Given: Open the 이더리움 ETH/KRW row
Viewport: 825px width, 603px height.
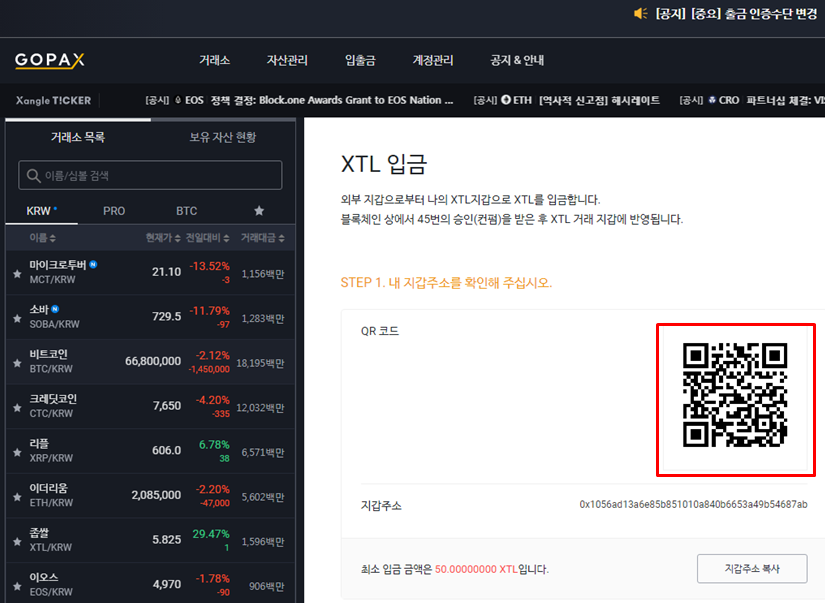Looking at the screenshot, I should pos(150,496).
